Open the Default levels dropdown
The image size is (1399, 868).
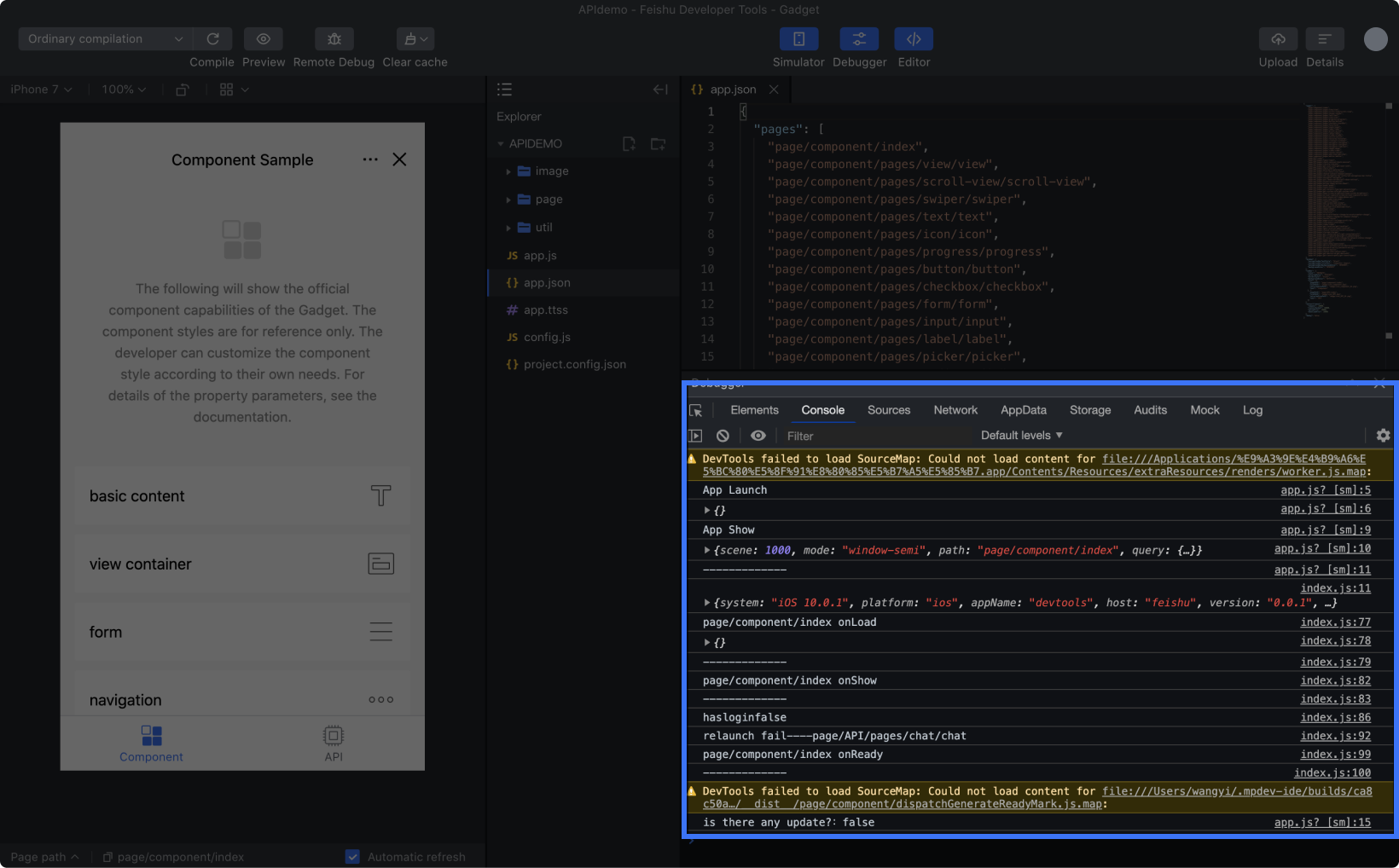1021,435
